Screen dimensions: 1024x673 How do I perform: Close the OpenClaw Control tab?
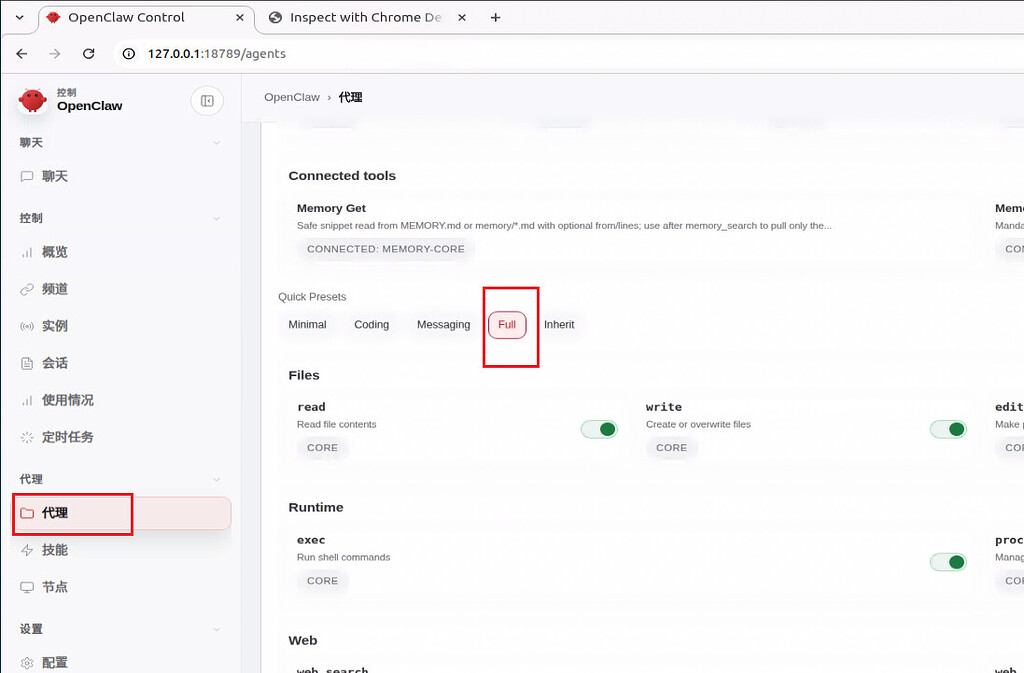(240, 18)
